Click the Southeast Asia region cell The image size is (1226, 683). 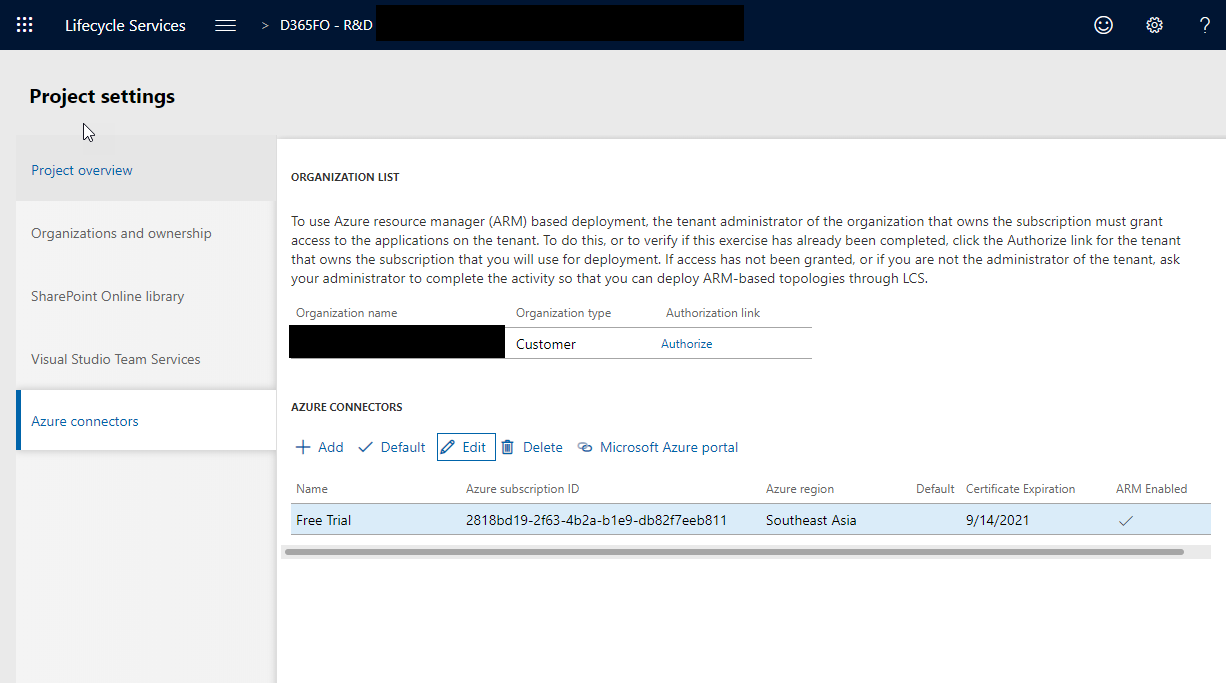tap(811, 520)
